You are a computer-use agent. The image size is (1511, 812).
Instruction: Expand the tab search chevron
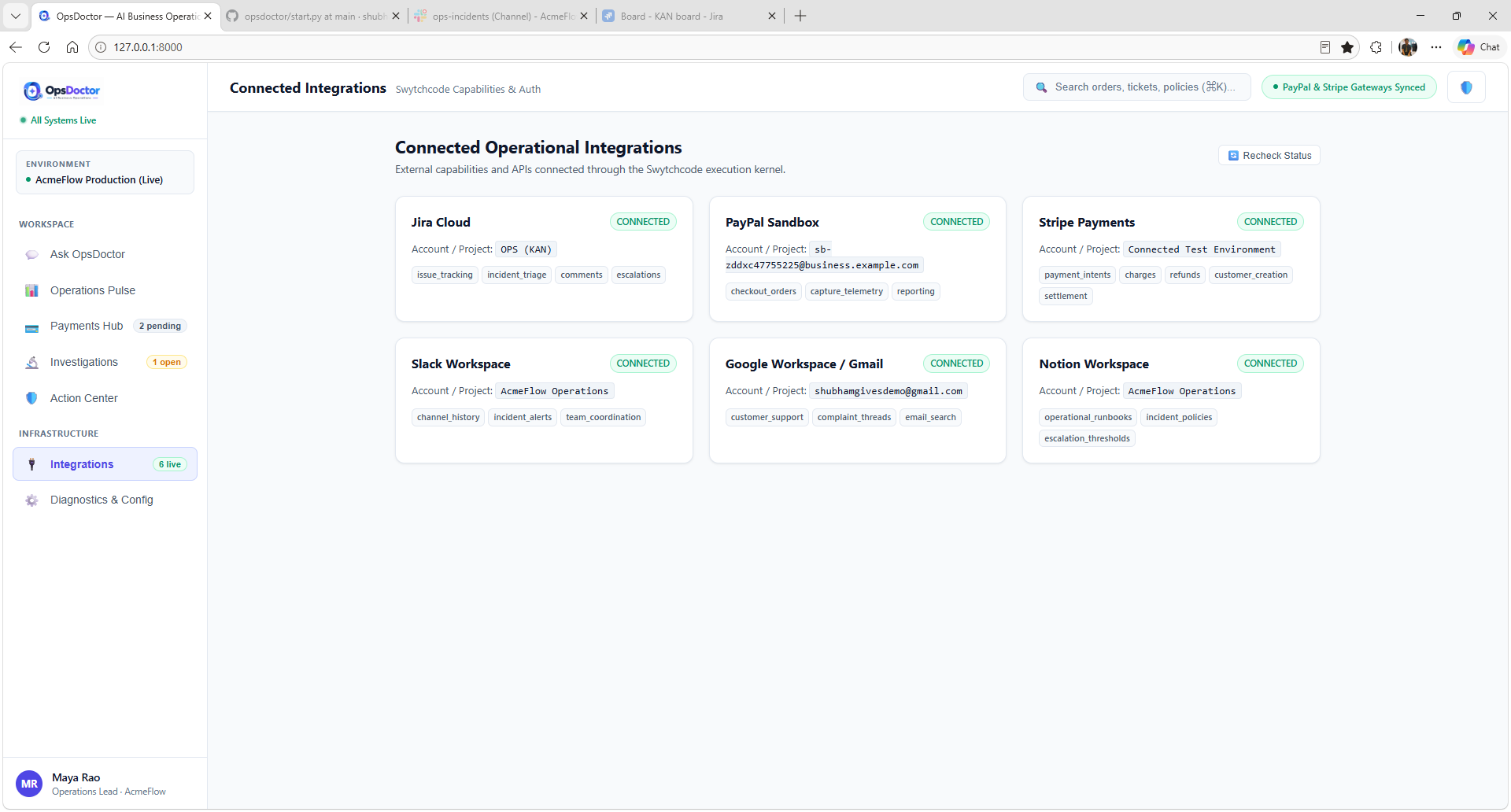(15, 16)
